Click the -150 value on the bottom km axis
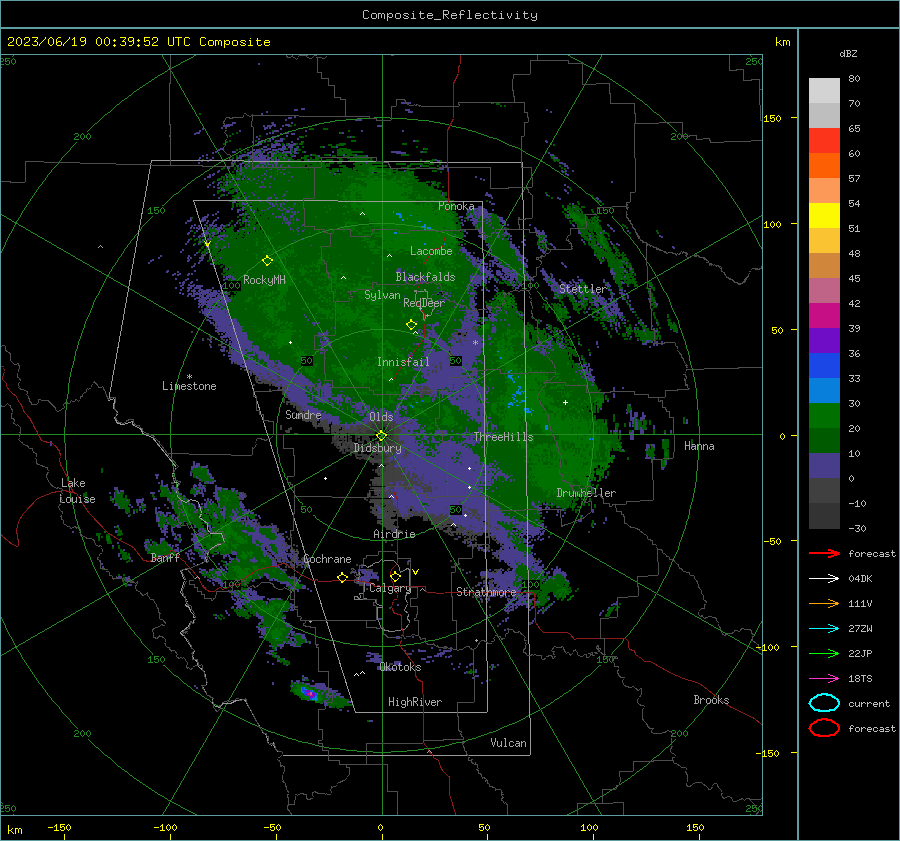This screenshot has height=841, width=900. [x=59, y=828]
